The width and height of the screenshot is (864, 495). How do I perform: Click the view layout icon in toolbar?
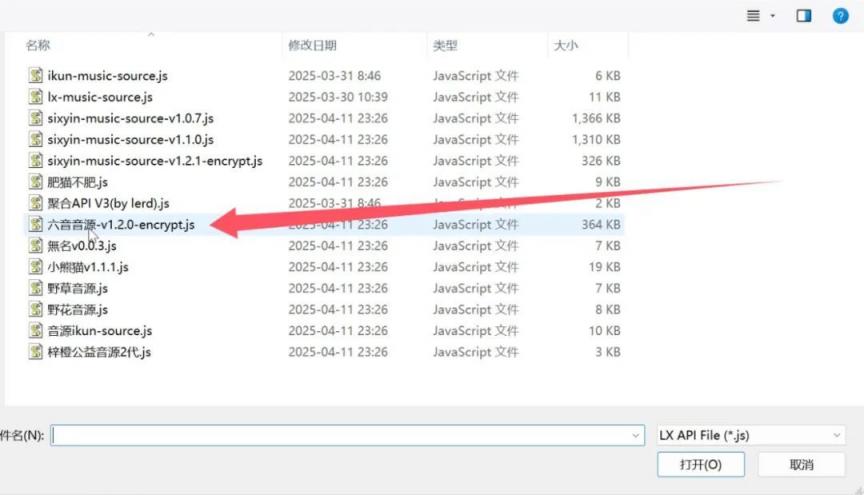(754, 16)
